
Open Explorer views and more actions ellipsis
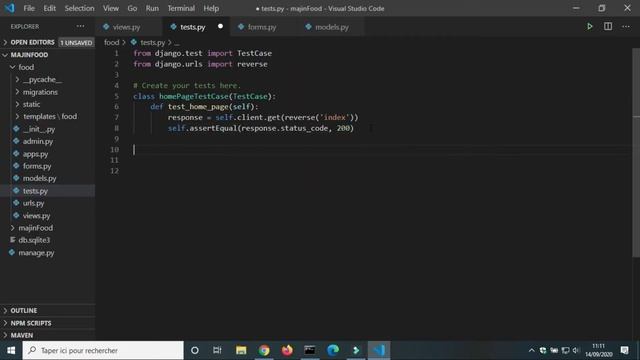click(80, 26)
